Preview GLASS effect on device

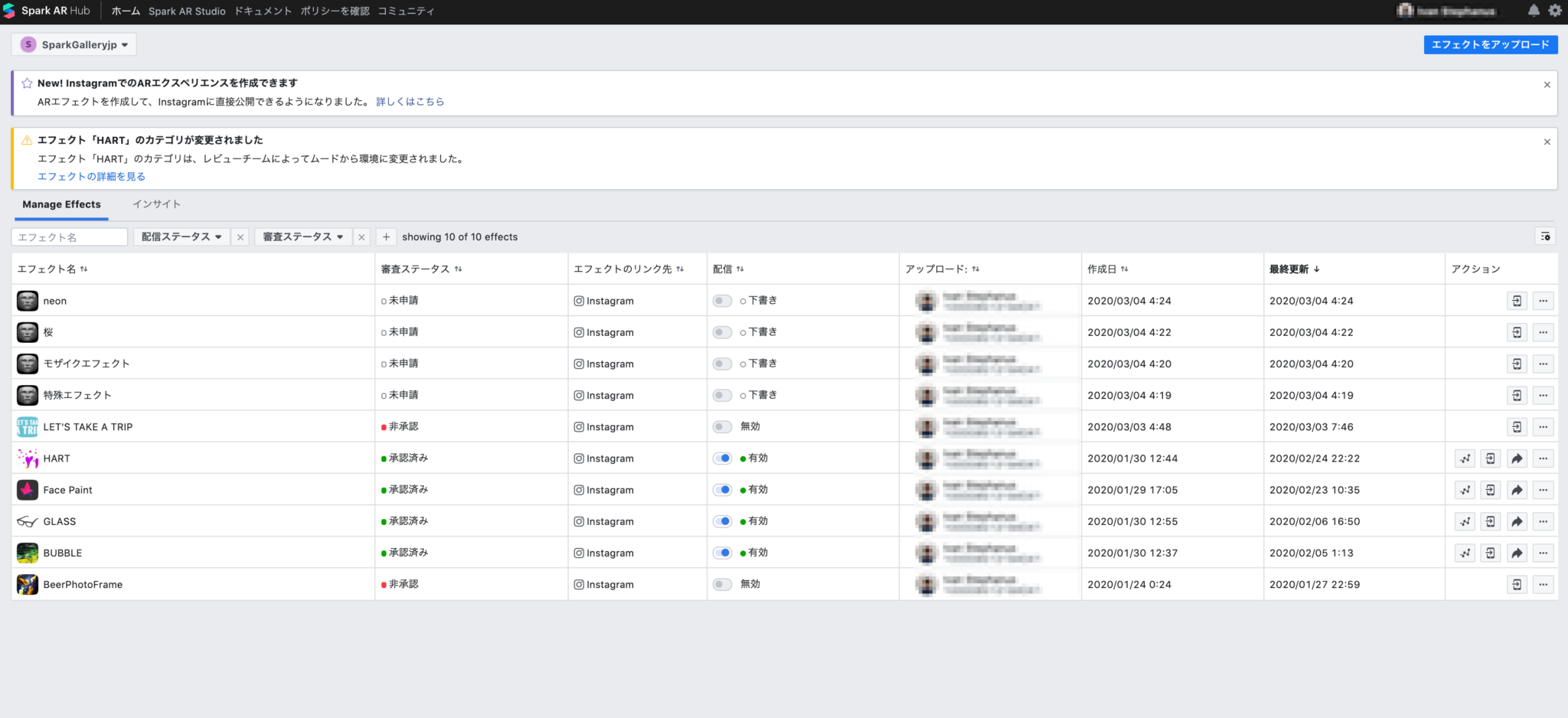click(x=1491, y=521)
